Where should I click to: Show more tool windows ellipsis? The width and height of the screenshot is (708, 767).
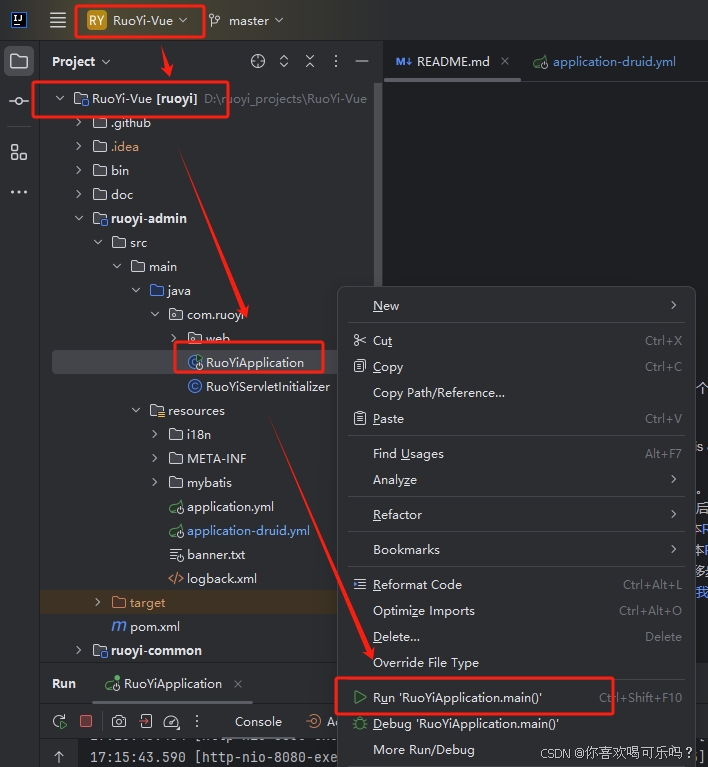click(x=19, y=192)
